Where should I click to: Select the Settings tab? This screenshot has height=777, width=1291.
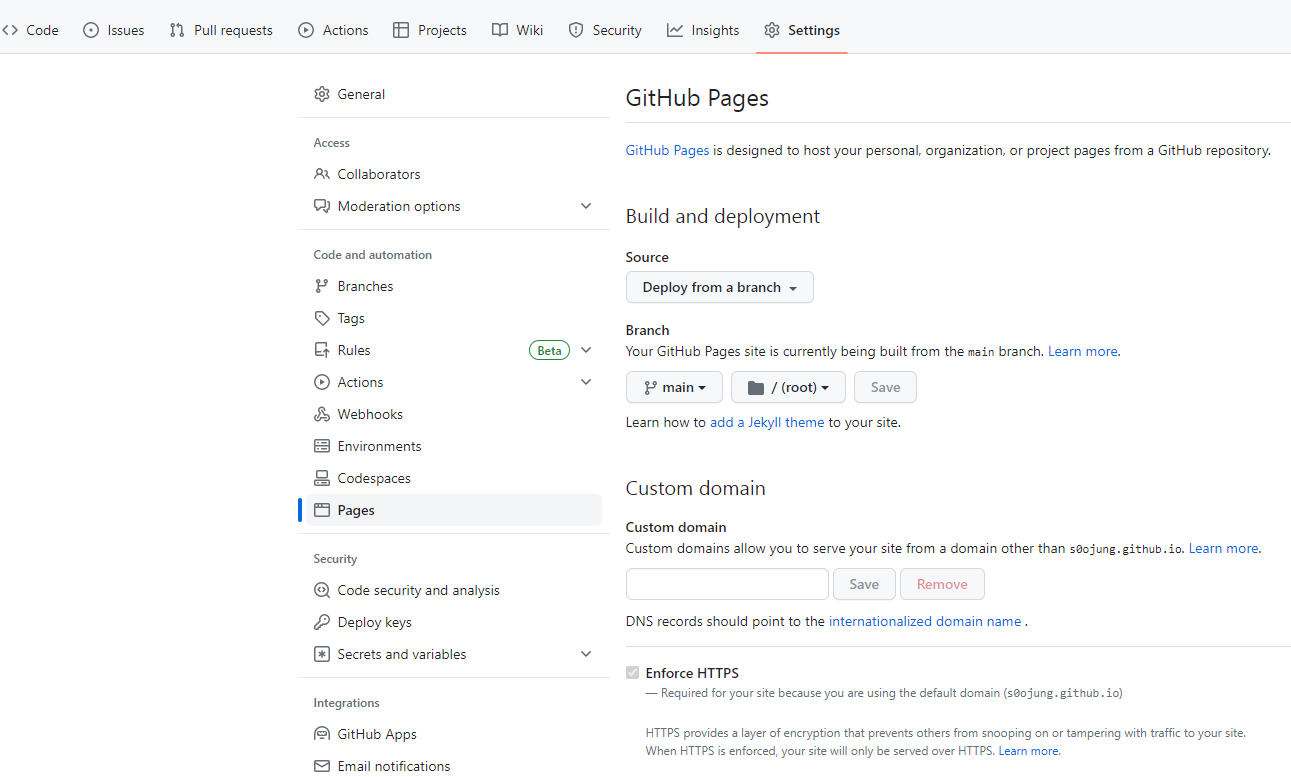coord(802,30)
